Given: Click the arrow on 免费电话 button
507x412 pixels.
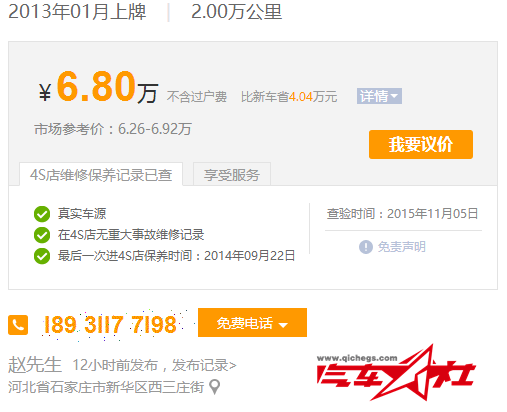Looking at the screenshot, I should (x=283, y=325).
